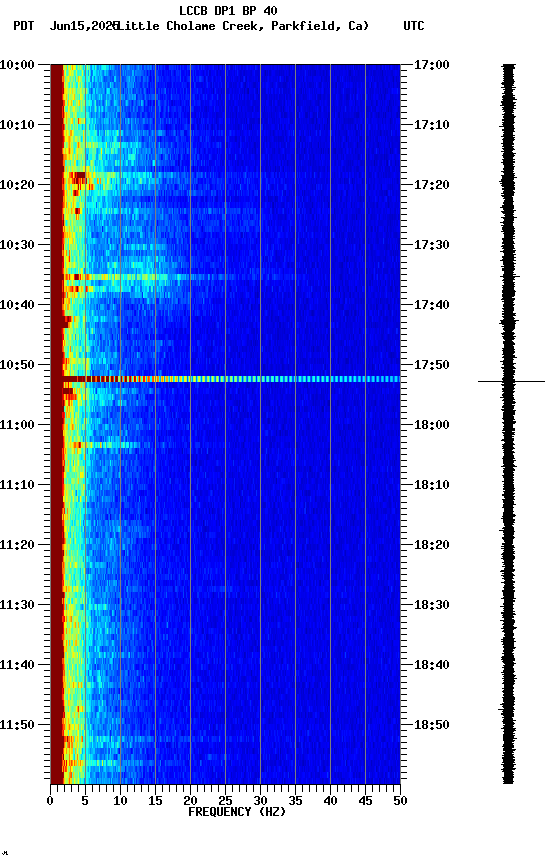Click the FREQUENCY (HZ) axis title

237,812
